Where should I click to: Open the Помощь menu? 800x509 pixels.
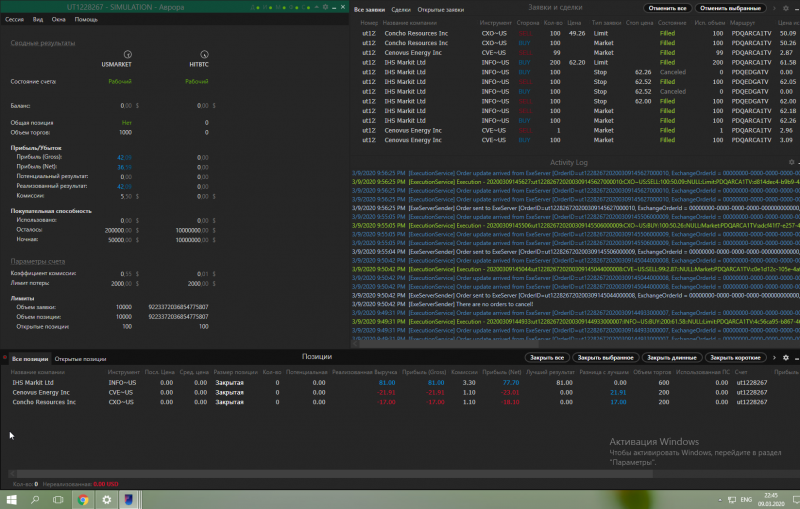(x=86, y=19)
